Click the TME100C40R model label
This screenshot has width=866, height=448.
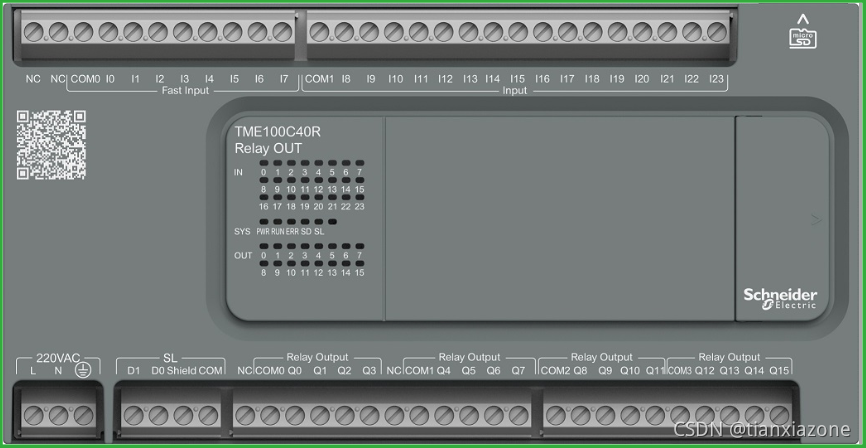[x=277, y=132]
